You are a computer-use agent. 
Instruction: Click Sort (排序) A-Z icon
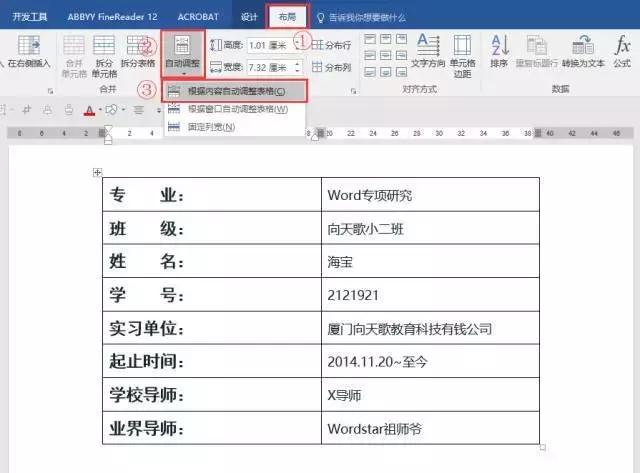(500, 45)
